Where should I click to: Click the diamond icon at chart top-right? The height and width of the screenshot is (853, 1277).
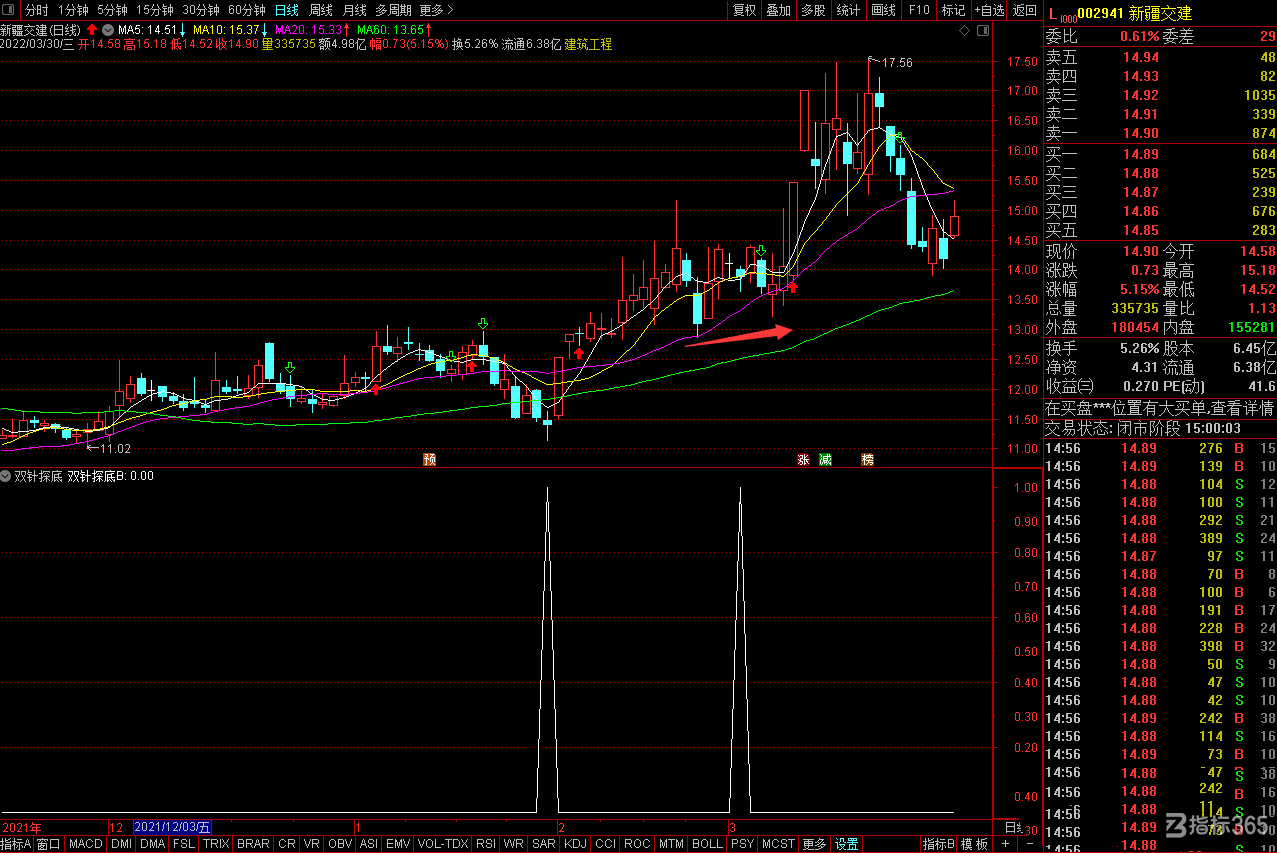[964, 30]
